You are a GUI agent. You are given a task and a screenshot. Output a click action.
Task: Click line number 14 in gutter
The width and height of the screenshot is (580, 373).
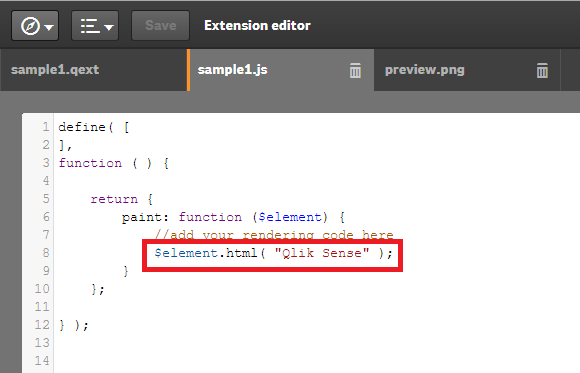coord(42,360)
